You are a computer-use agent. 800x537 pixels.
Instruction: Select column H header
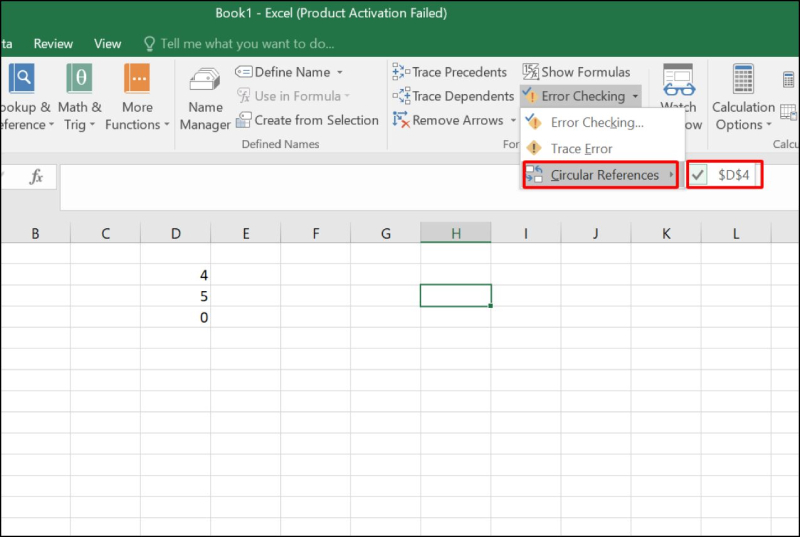[455, 234]
